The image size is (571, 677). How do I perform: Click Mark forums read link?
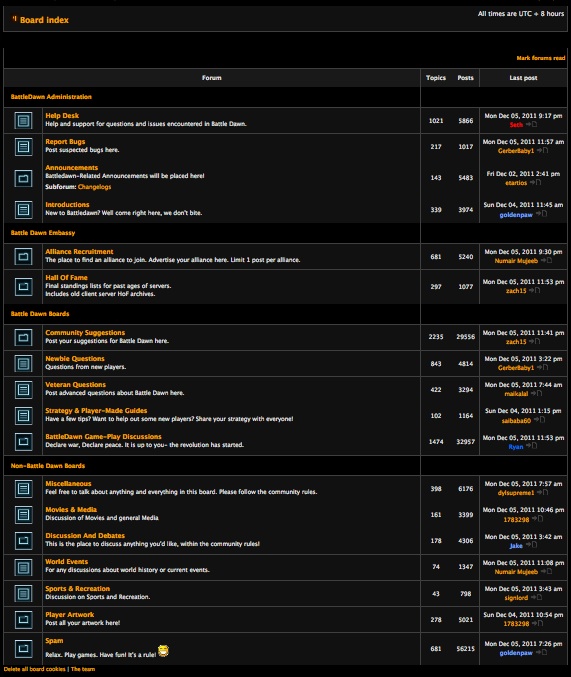(541, 58)
